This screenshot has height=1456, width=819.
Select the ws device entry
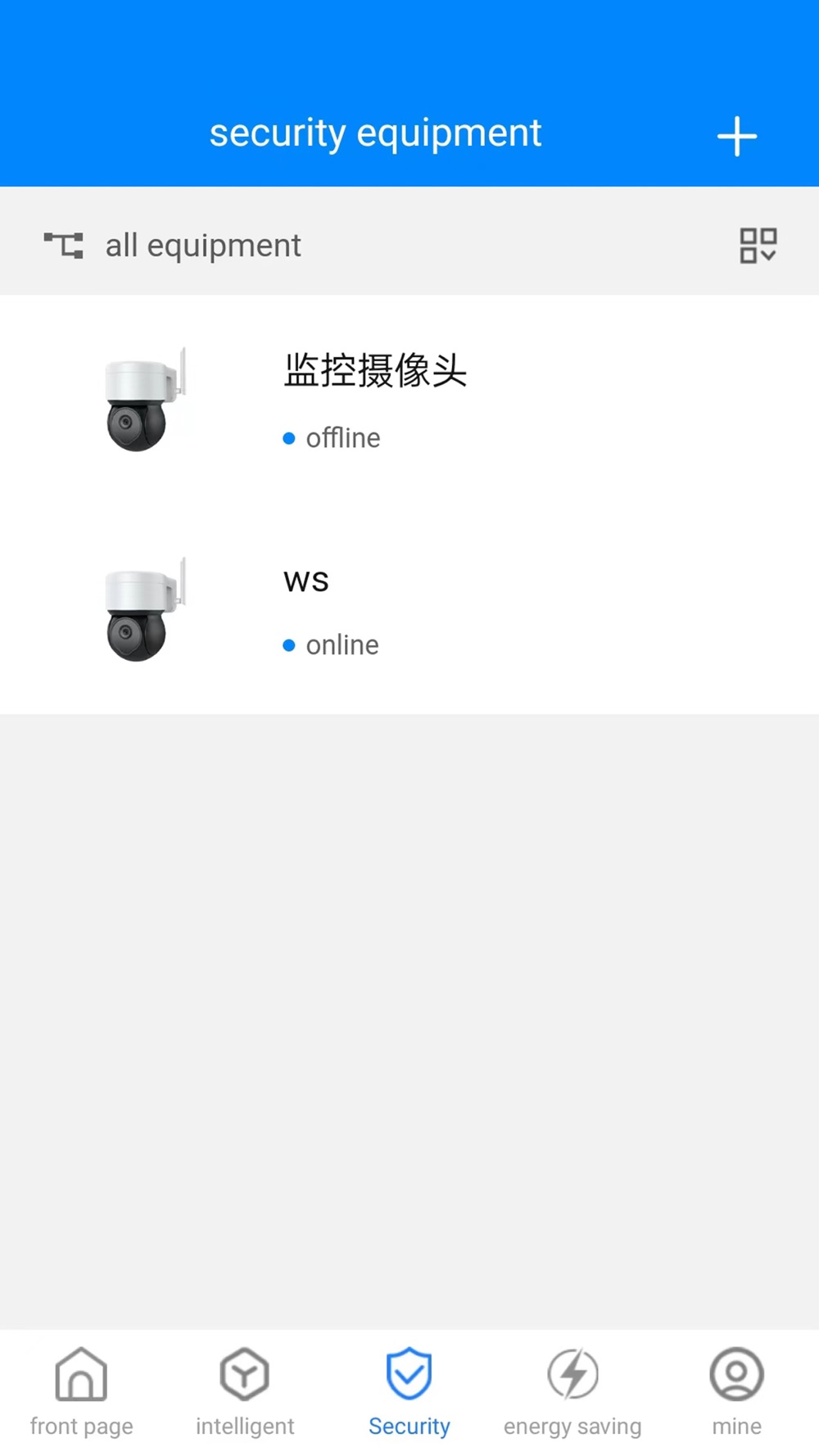409,610
